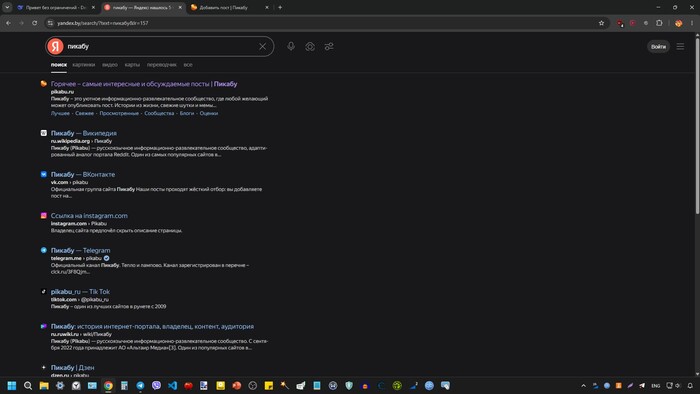
Task: Select the 'все' services tab
Action: [188, 65]
